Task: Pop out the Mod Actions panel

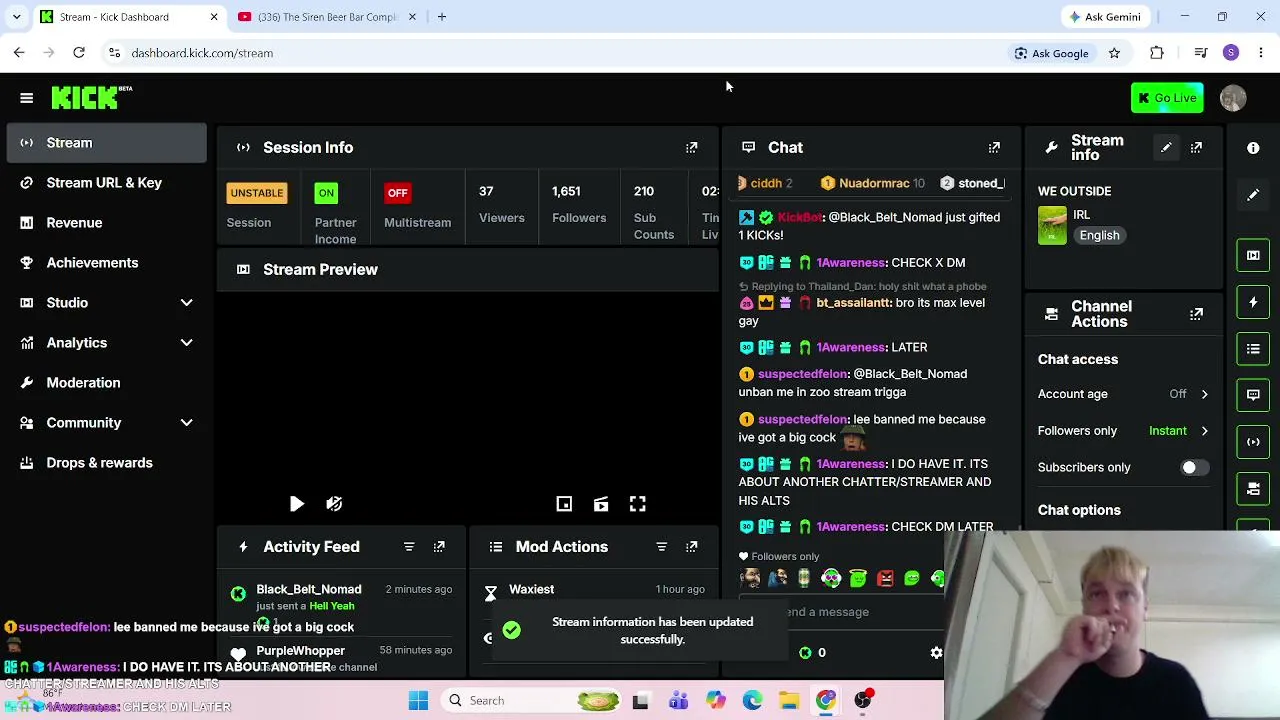Action: 692,547
